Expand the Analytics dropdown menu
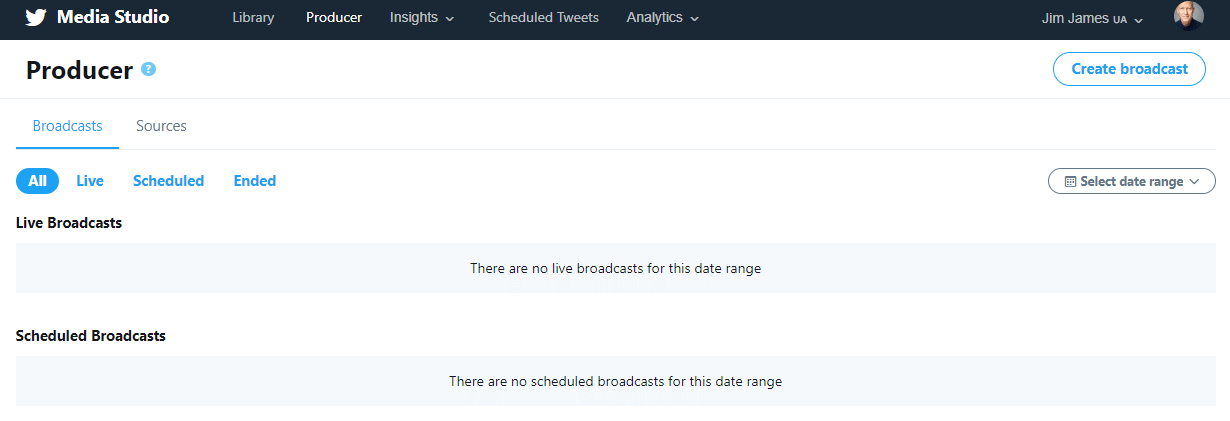Image resolution: width=1230 pixels, height=421 pixels. (x=662, y=18)
